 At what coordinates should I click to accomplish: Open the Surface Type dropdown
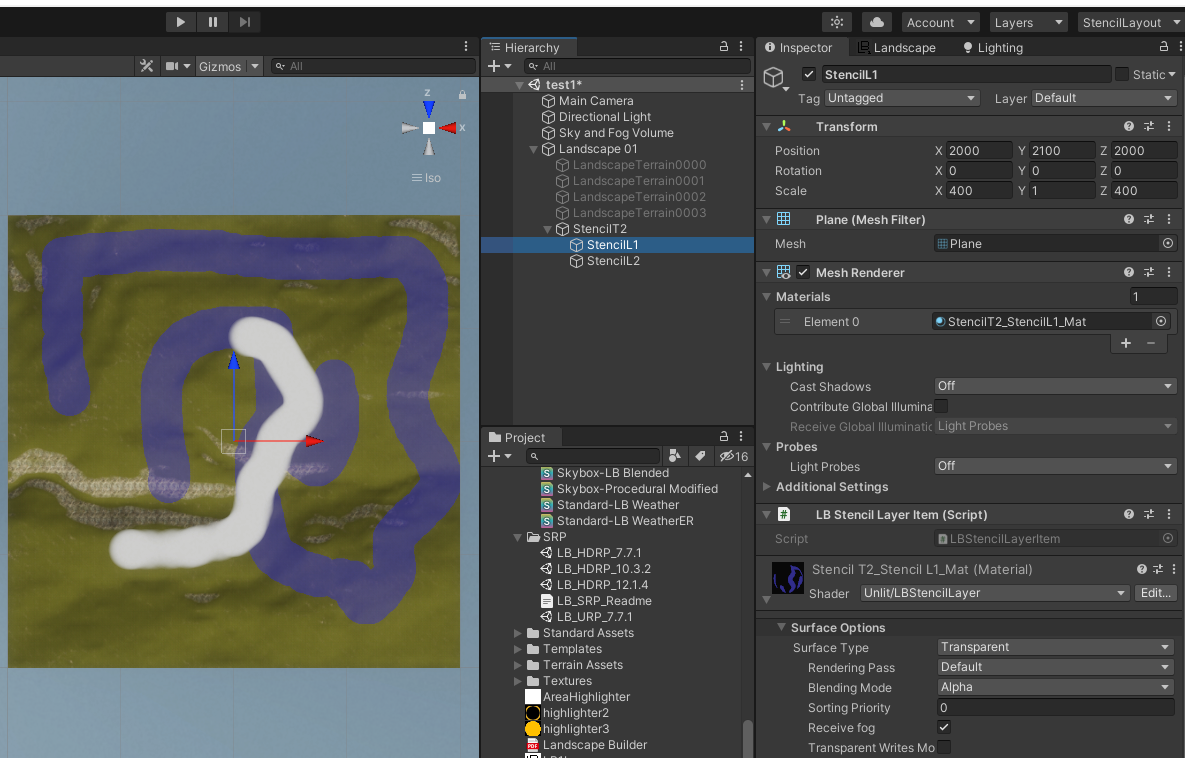click(1053, 647)
